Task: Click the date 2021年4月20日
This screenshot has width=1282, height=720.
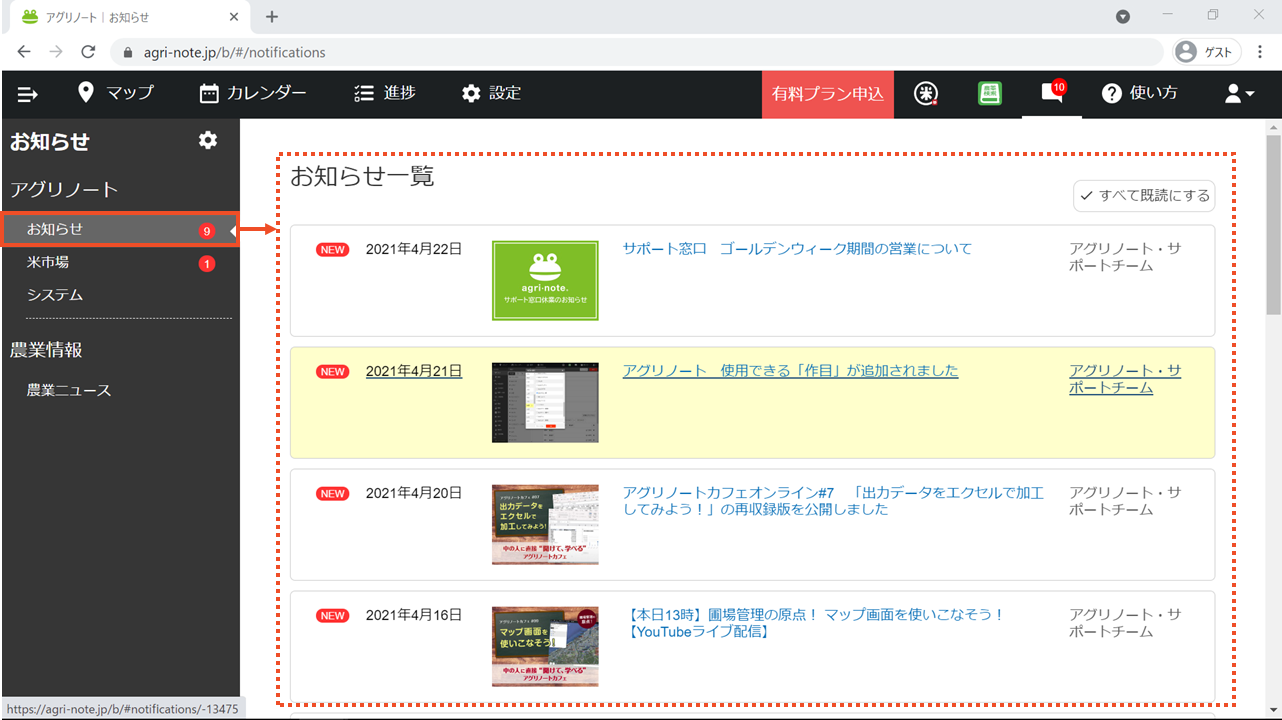Action: [x=414, y=493]
